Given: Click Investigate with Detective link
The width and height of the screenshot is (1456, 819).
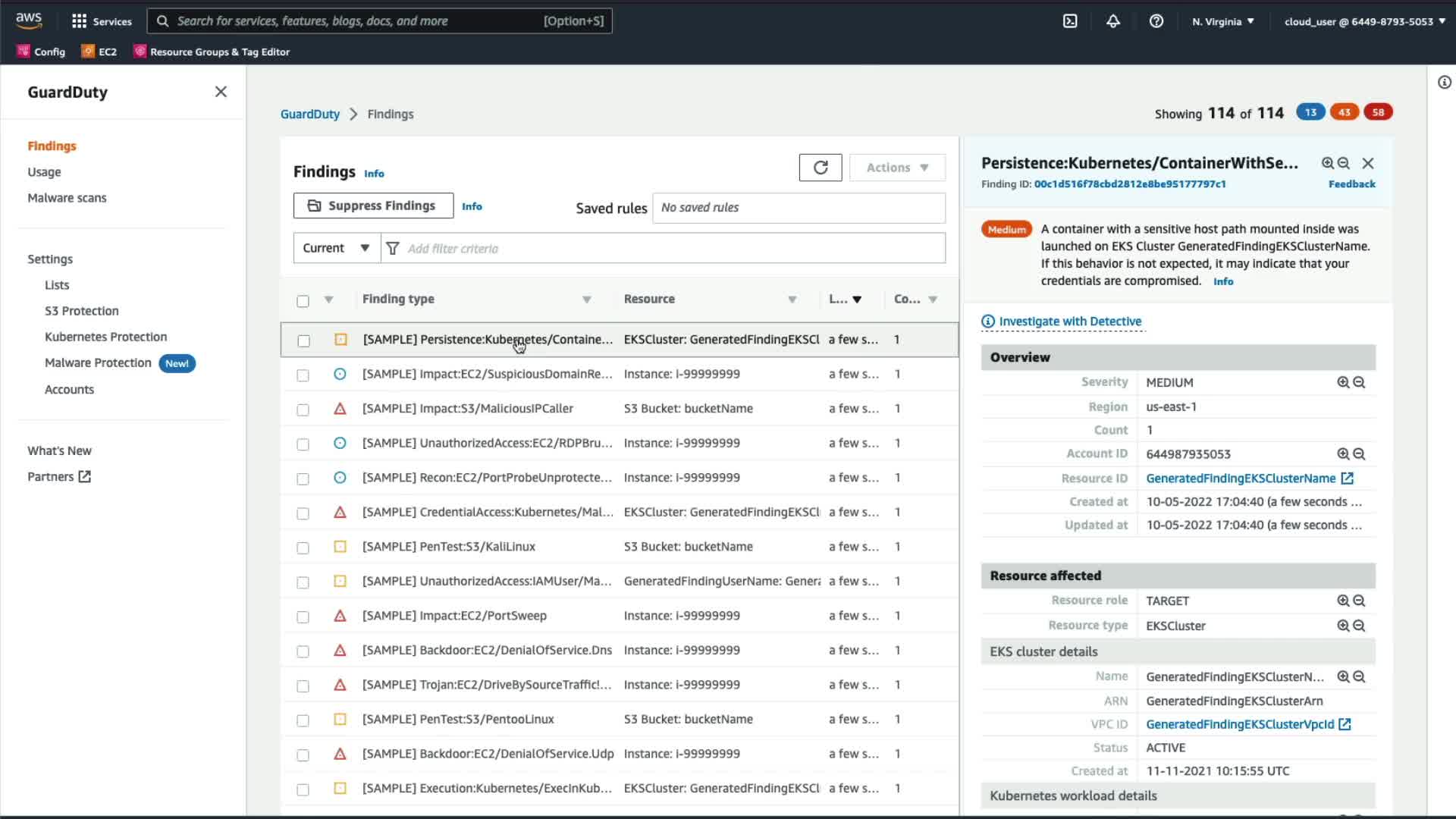Looking at the screenshot, I should [x=1069, y=322].
